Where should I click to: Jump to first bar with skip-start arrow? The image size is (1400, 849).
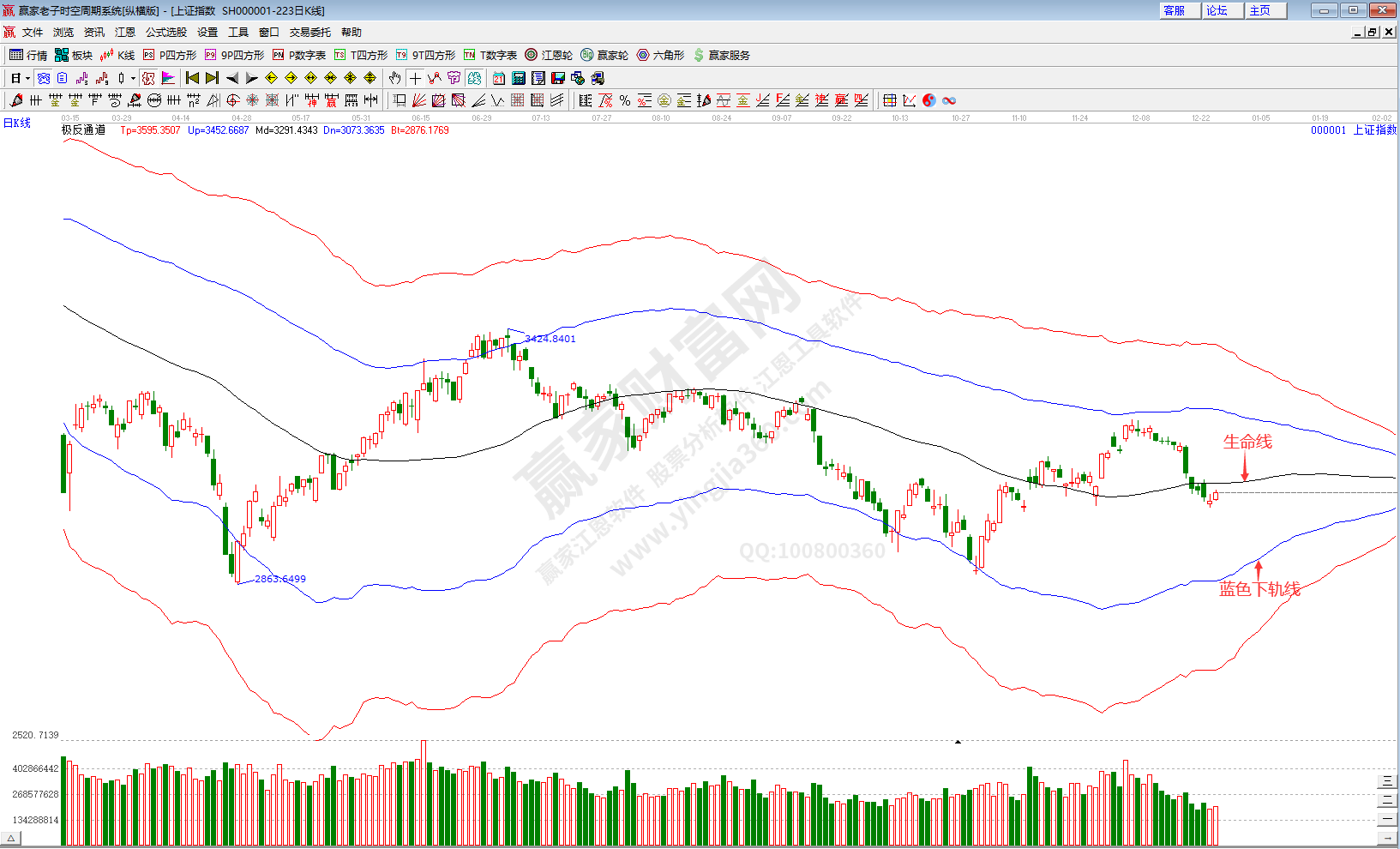pyautogui.click(x=192, y=78)
